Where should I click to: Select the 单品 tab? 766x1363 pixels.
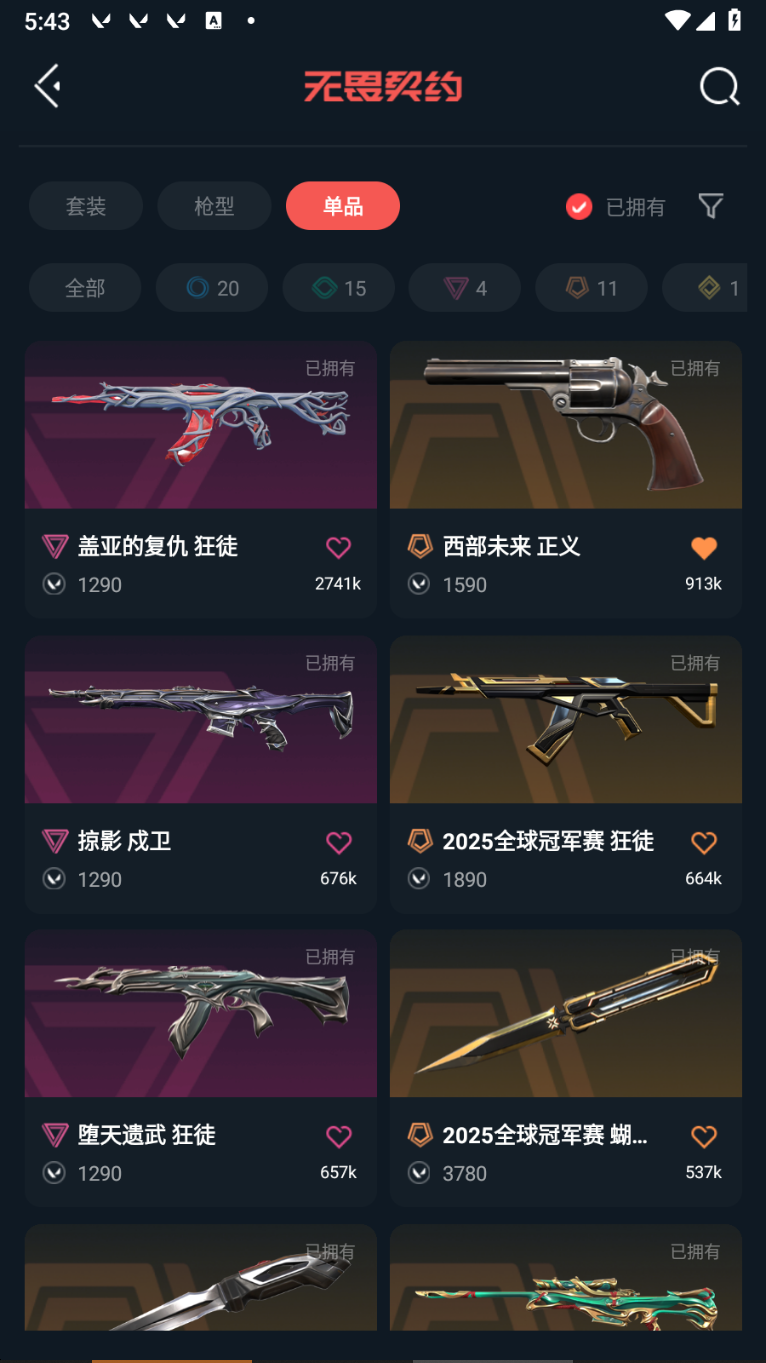[343, 206]
